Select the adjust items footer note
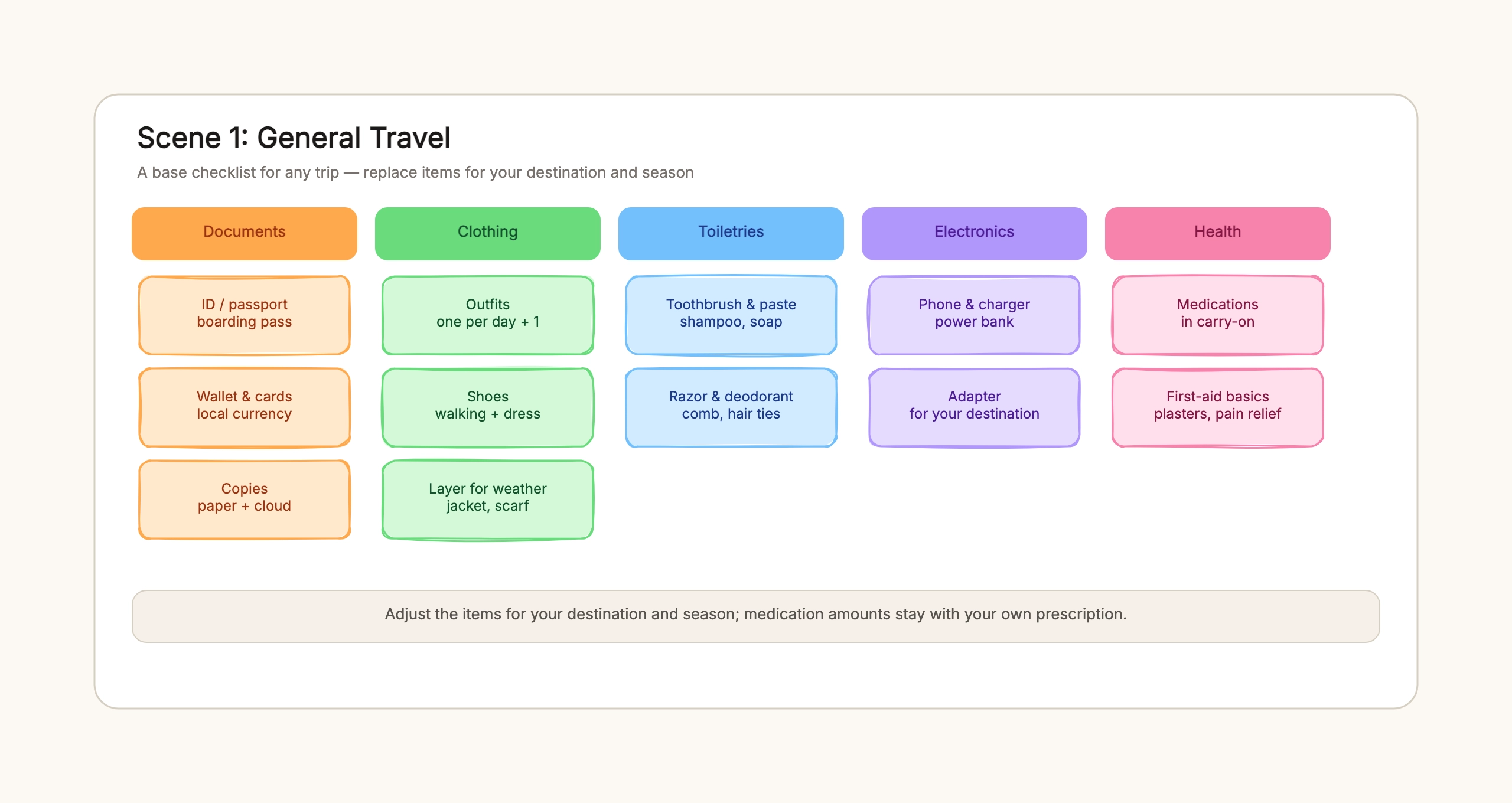 pyautogui.click(x=756, y=616)
